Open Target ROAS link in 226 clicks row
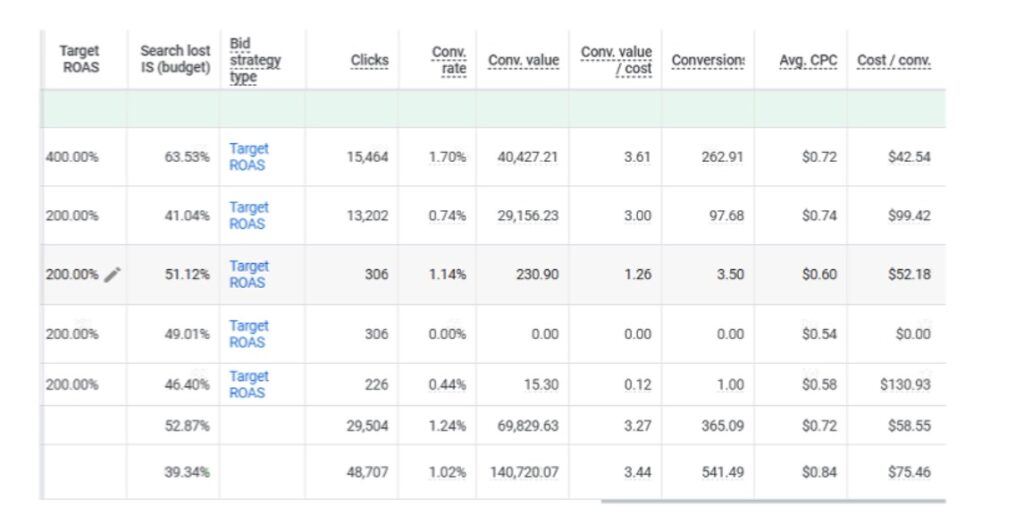This screenshot has height=525, width=1024. pos(248,385)
